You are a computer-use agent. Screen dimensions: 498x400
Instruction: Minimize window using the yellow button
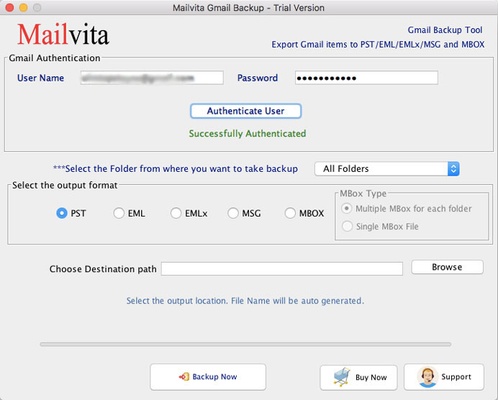point(23,7)
